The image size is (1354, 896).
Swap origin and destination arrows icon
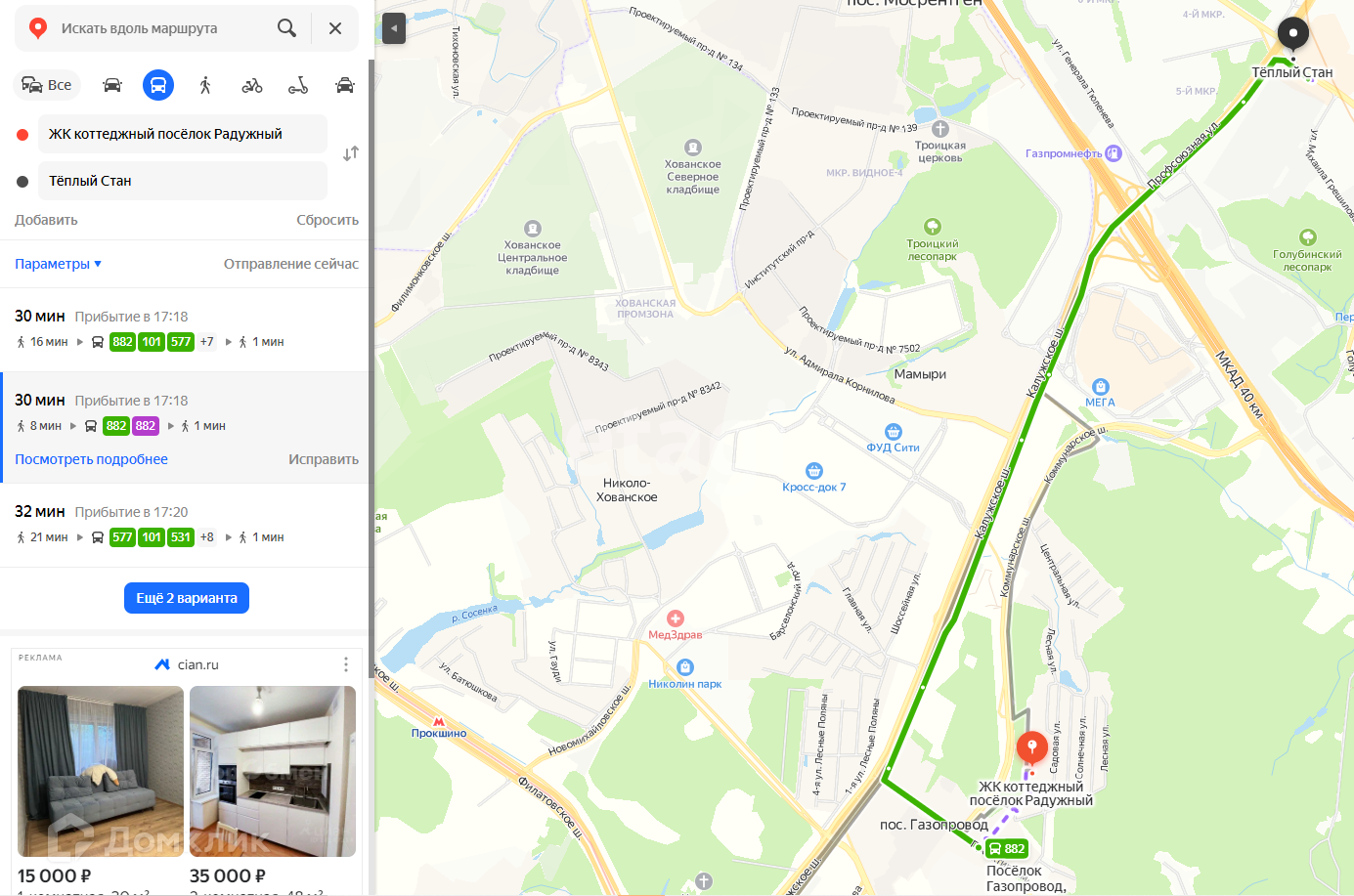(x=351, y=153)
